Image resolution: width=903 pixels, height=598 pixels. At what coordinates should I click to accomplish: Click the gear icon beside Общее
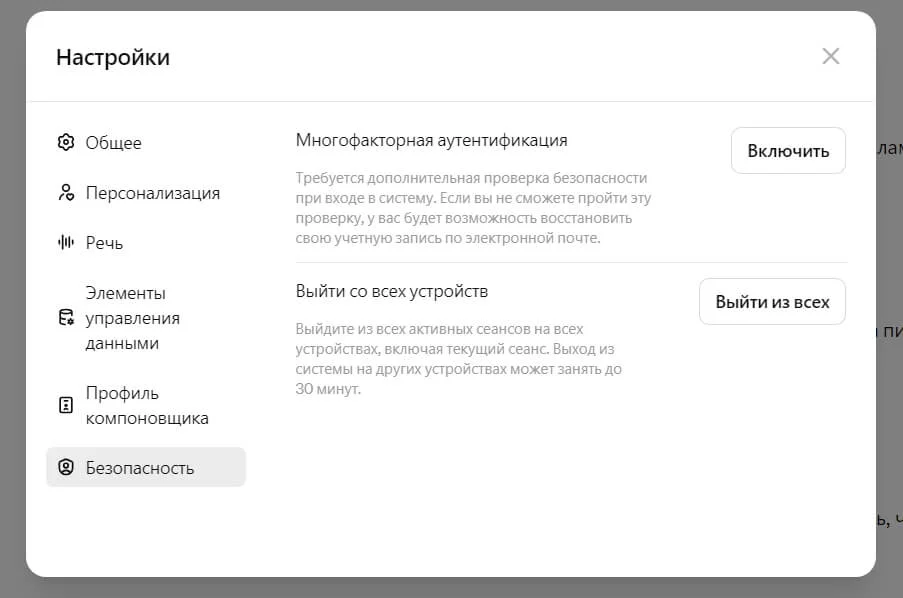(66, 142)
